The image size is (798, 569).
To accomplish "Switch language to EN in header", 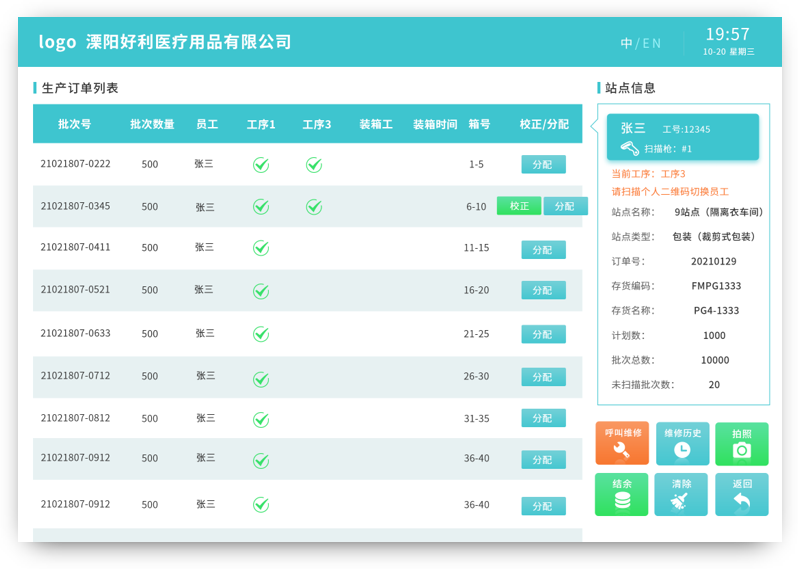I will pyautogui.click(x=651, y=43).
